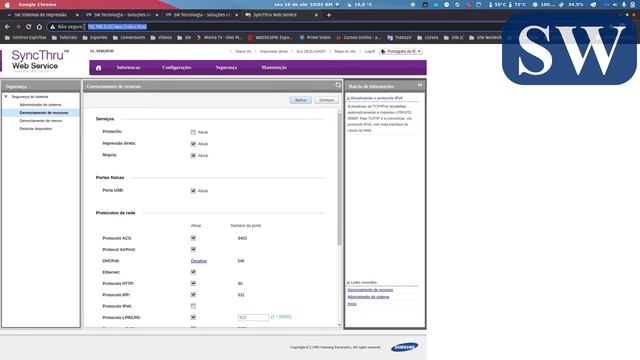Viewport: 640px width, 360px height.
Task: Open the Segurança menu
Action: (227, 67)
